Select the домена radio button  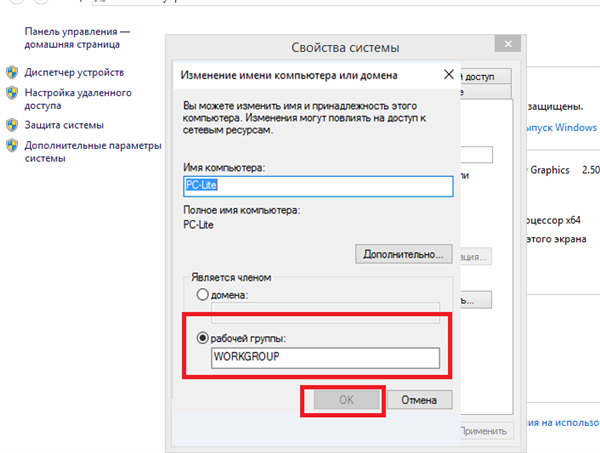click(202, 295)
